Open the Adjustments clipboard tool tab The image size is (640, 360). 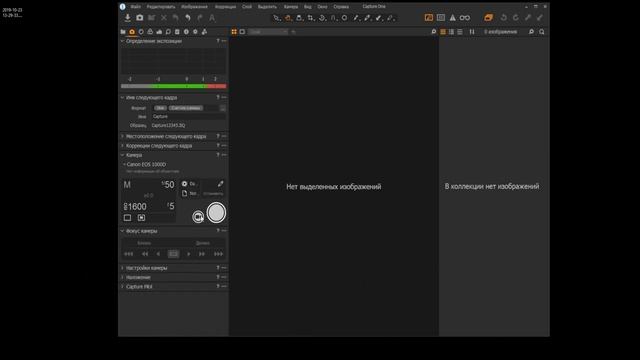pos(177,32)
